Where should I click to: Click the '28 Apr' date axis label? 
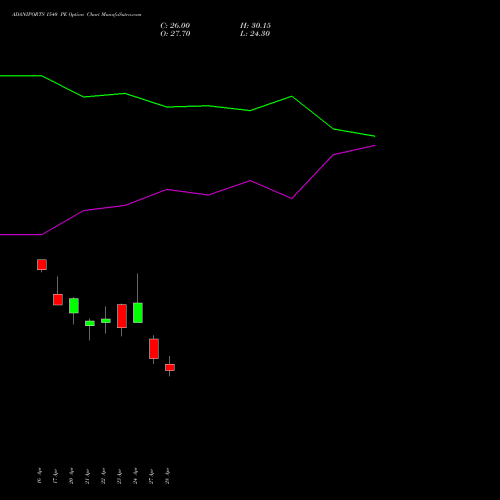click(x=167, y=476)
